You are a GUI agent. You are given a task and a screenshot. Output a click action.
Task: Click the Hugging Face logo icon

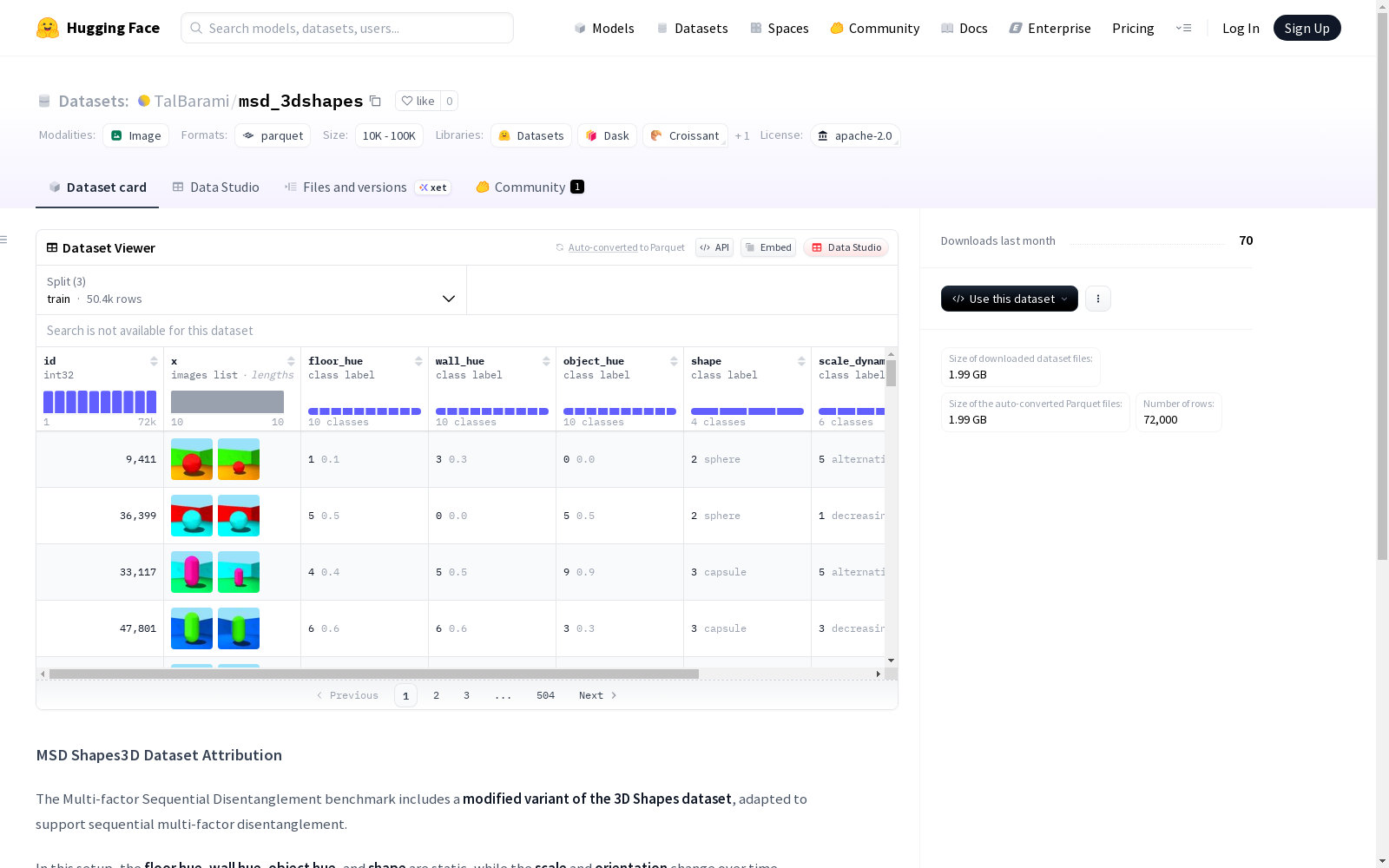click(48, 28)
